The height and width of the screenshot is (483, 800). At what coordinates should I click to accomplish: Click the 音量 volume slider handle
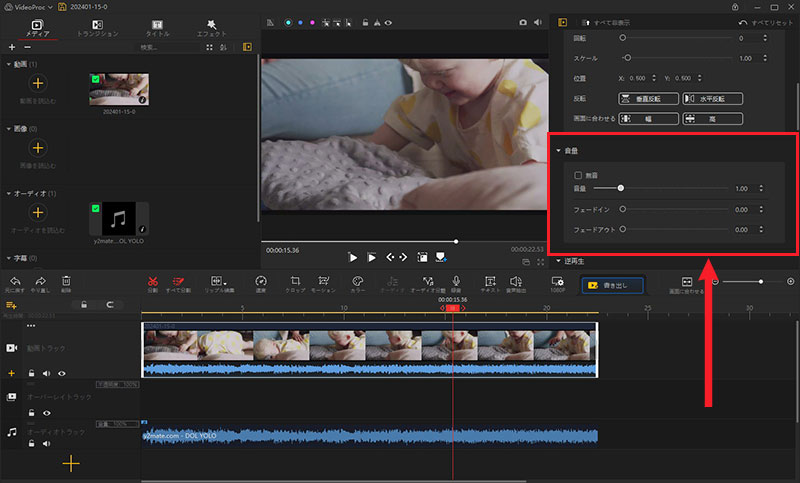620,188
